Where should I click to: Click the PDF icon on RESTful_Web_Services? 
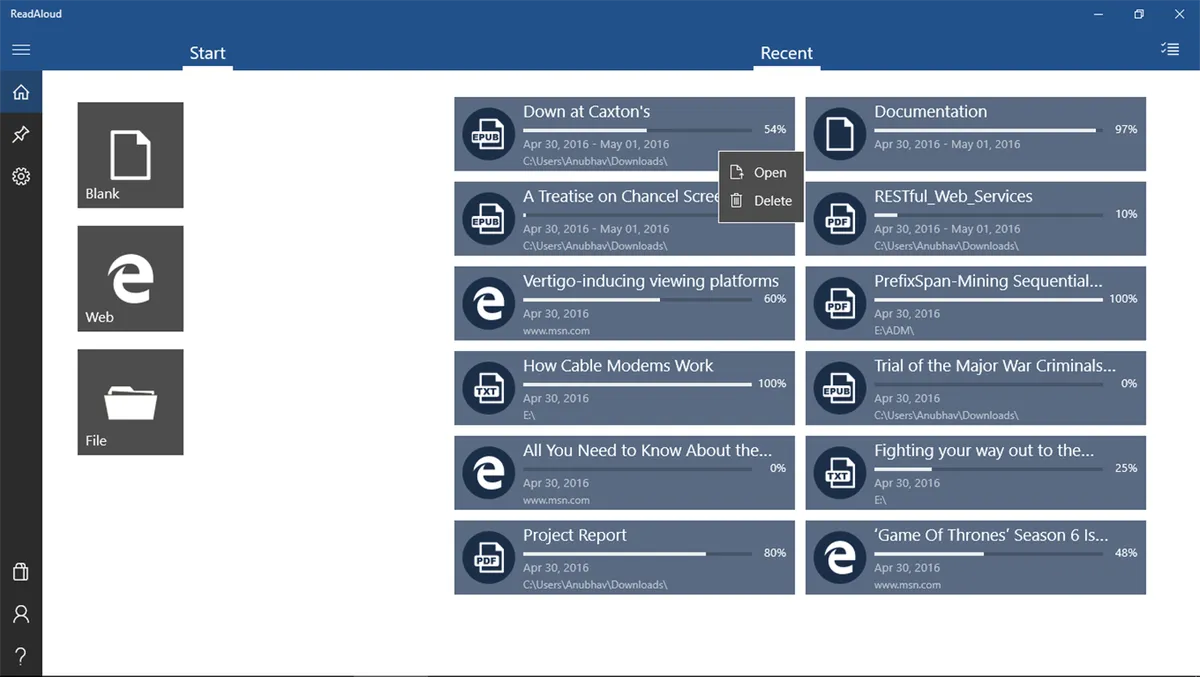click(839, 218)
